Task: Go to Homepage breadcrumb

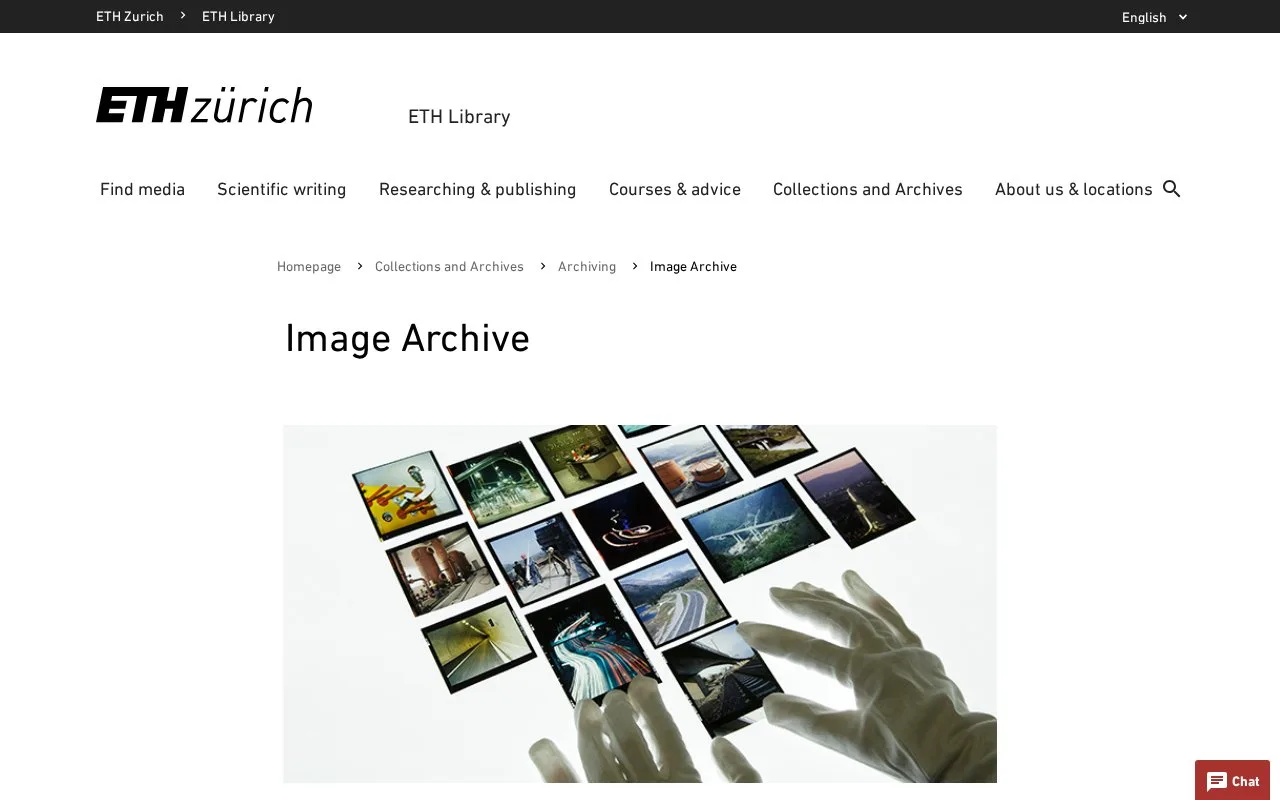Action: pos(309,267)
